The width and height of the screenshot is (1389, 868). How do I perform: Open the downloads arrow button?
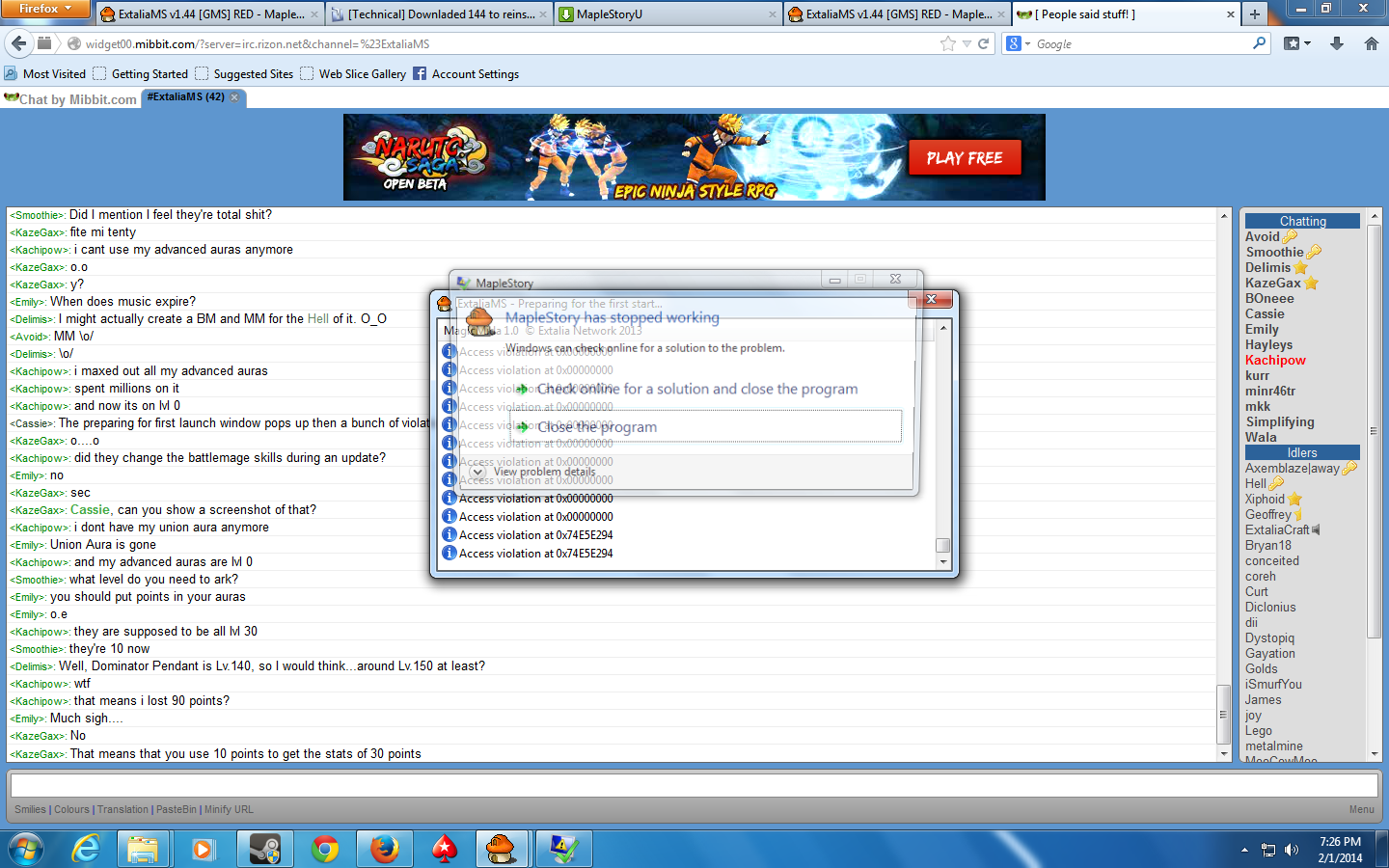(x=1337, y=43)
